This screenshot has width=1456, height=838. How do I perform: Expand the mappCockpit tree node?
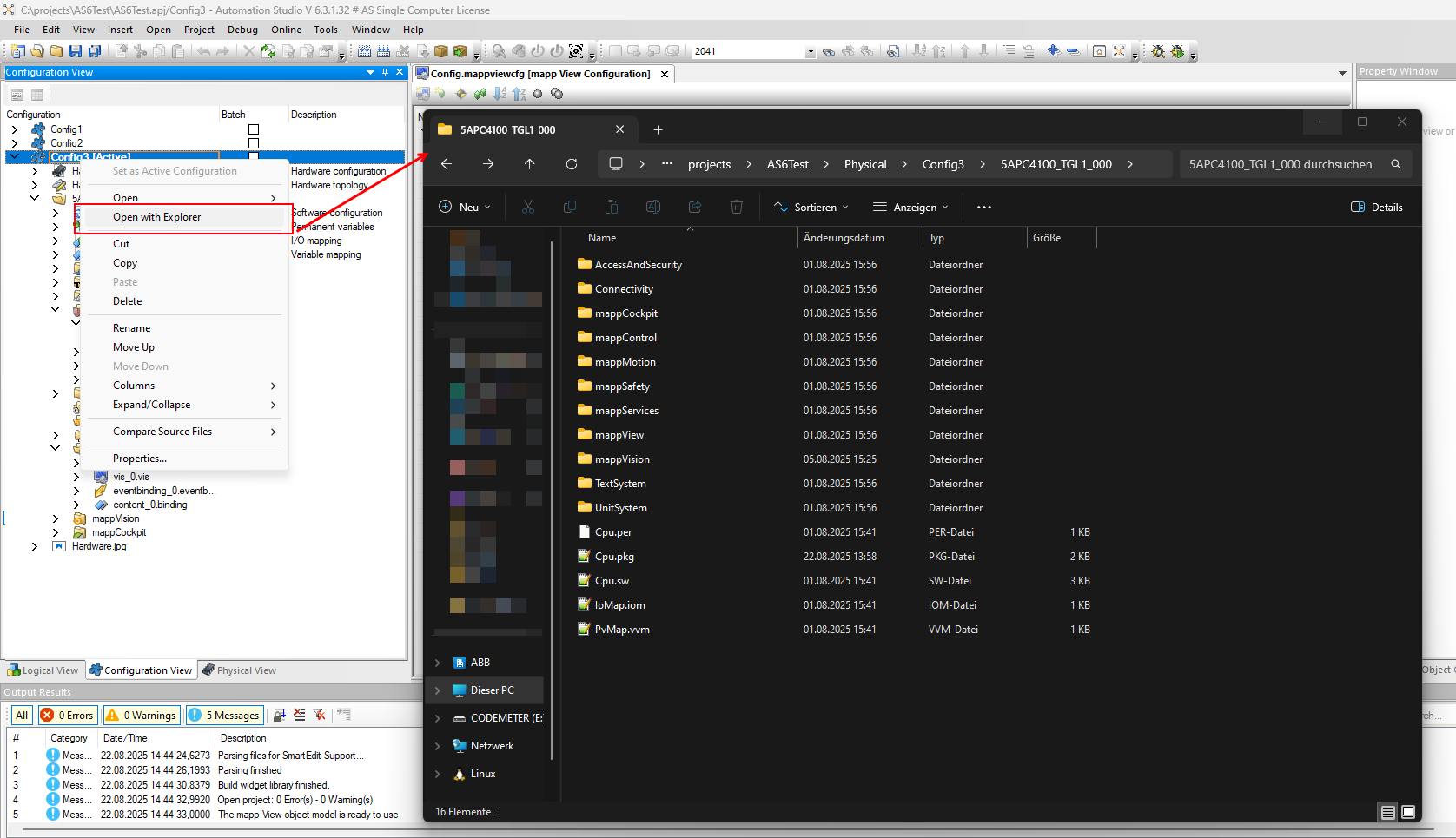[x=56, y=532]
